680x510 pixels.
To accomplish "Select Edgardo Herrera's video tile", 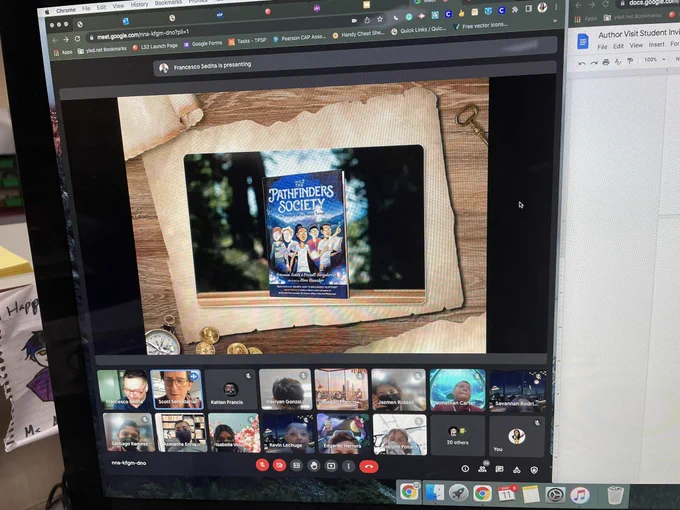I will [x=343, y=434].
